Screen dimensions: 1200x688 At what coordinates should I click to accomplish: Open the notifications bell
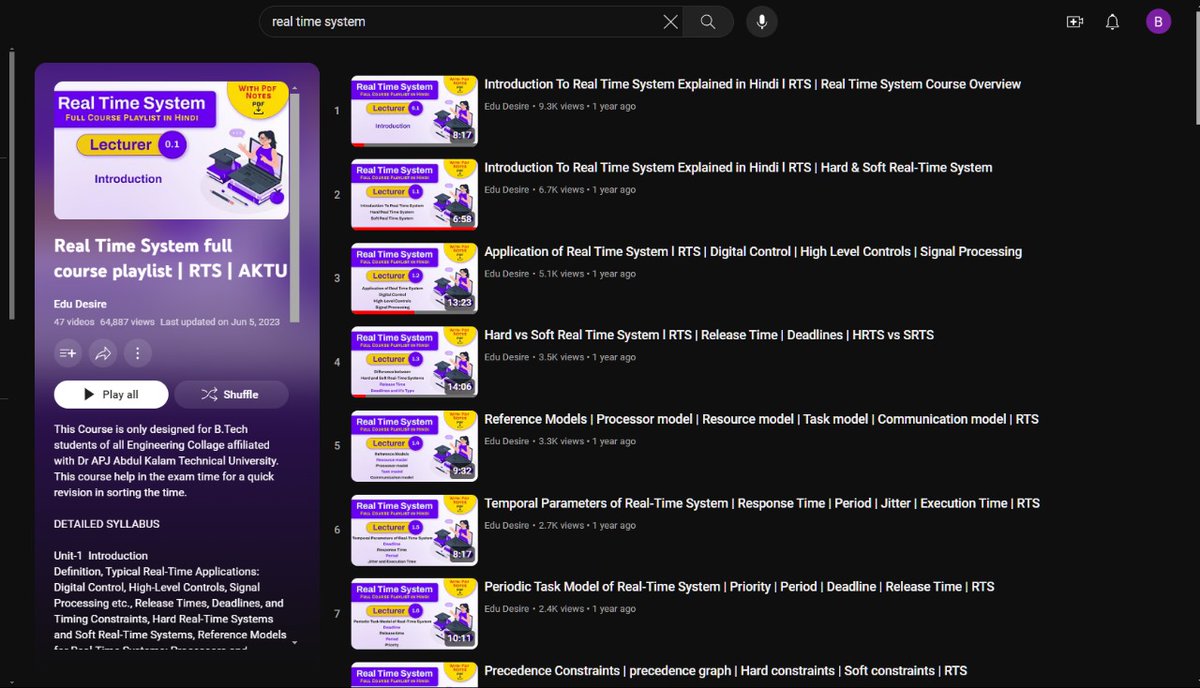point(1112,22)
